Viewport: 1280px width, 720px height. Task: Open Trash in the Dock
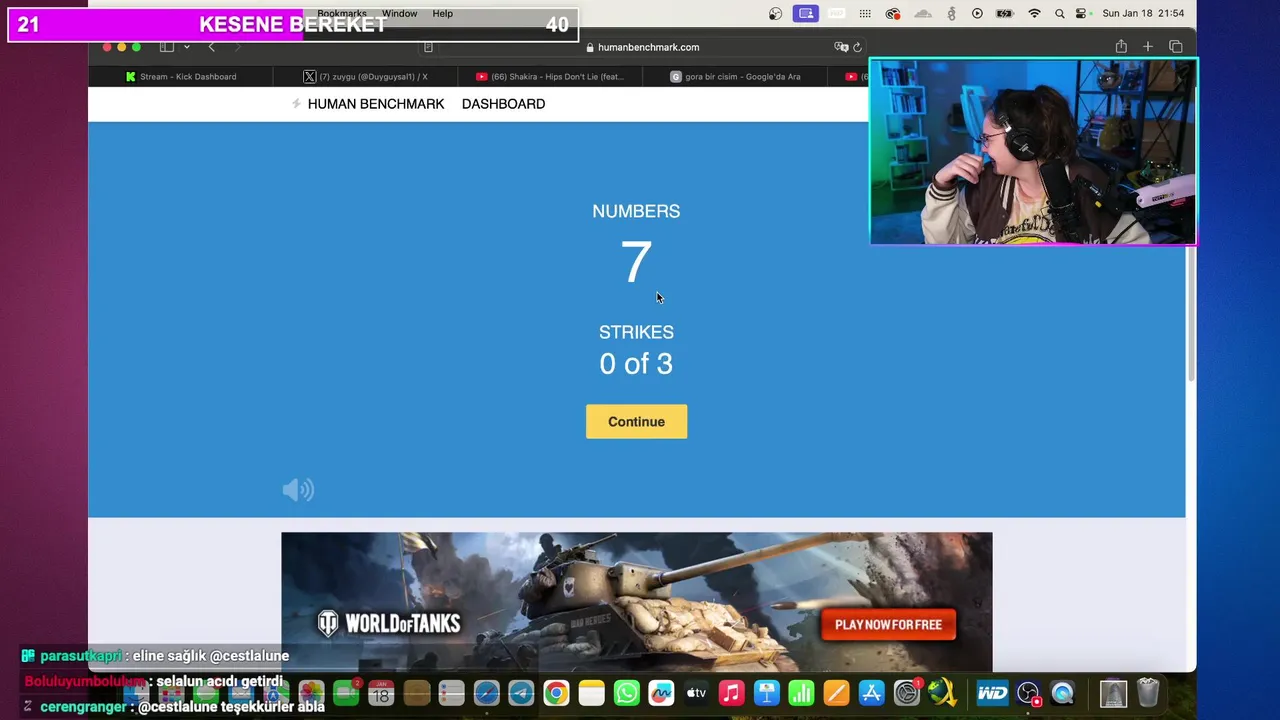1148,693
